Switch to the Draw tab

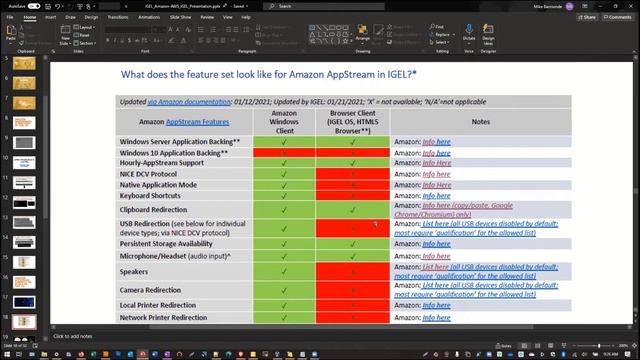click(x=70, y=17)
